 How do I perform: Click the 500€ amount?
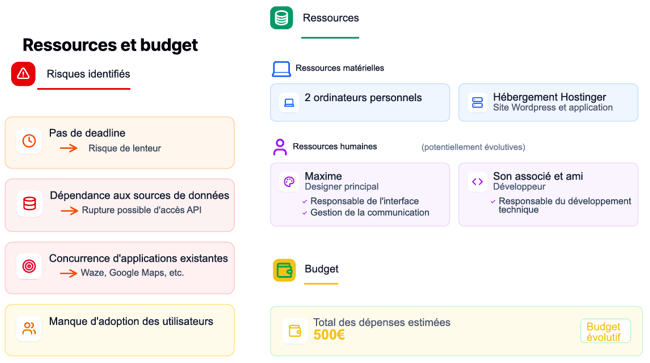click(x=329, y=335)
